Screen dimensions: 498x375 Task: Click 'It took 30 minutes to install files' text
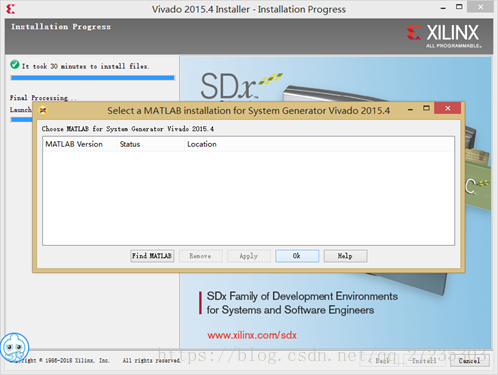[x=85, y=66]
